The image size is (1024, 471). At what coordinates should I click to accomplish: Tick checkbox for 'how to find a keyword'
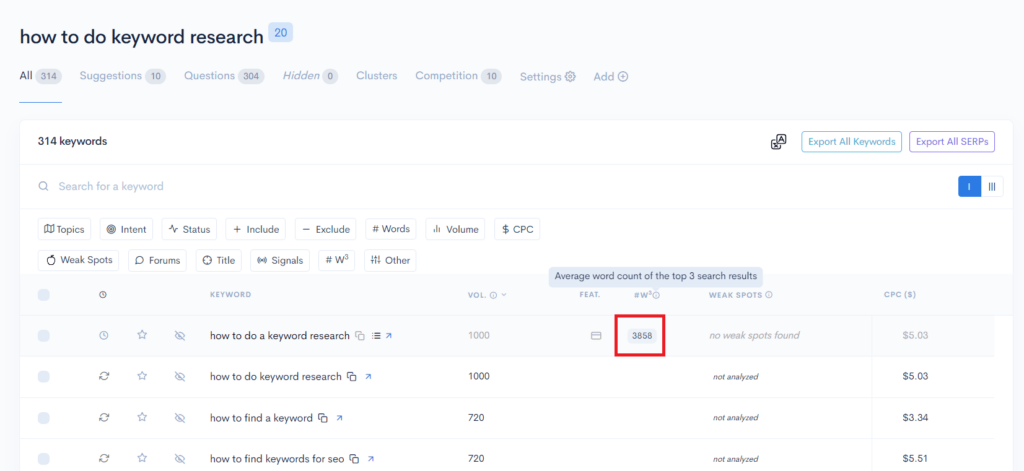point(44,417)
